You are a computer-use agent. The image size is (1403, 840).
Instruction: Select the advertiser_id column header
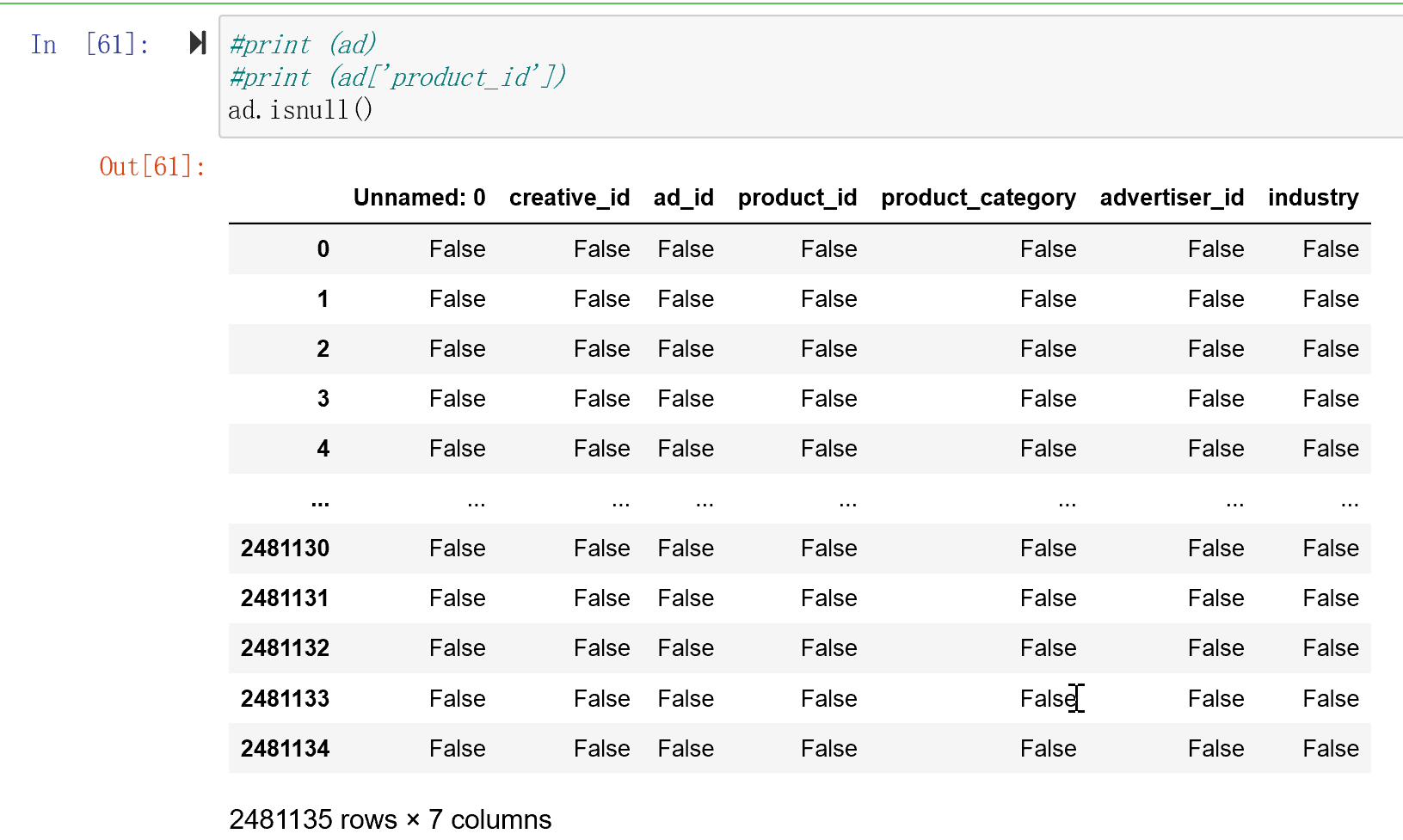(1172, 198)
